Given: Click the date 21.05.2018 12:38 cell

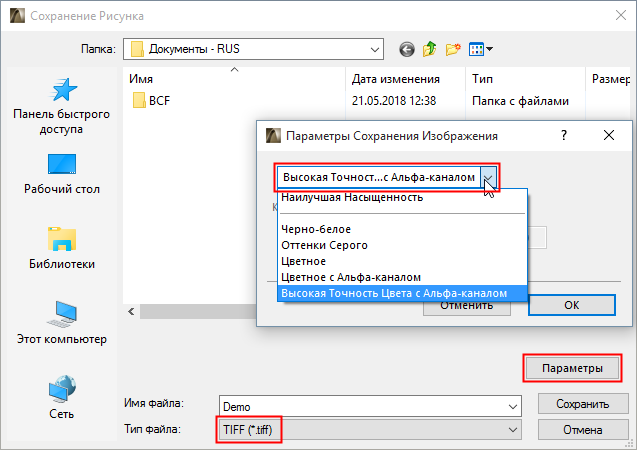Looking at the screenshot, I should (x=394, y=101).
